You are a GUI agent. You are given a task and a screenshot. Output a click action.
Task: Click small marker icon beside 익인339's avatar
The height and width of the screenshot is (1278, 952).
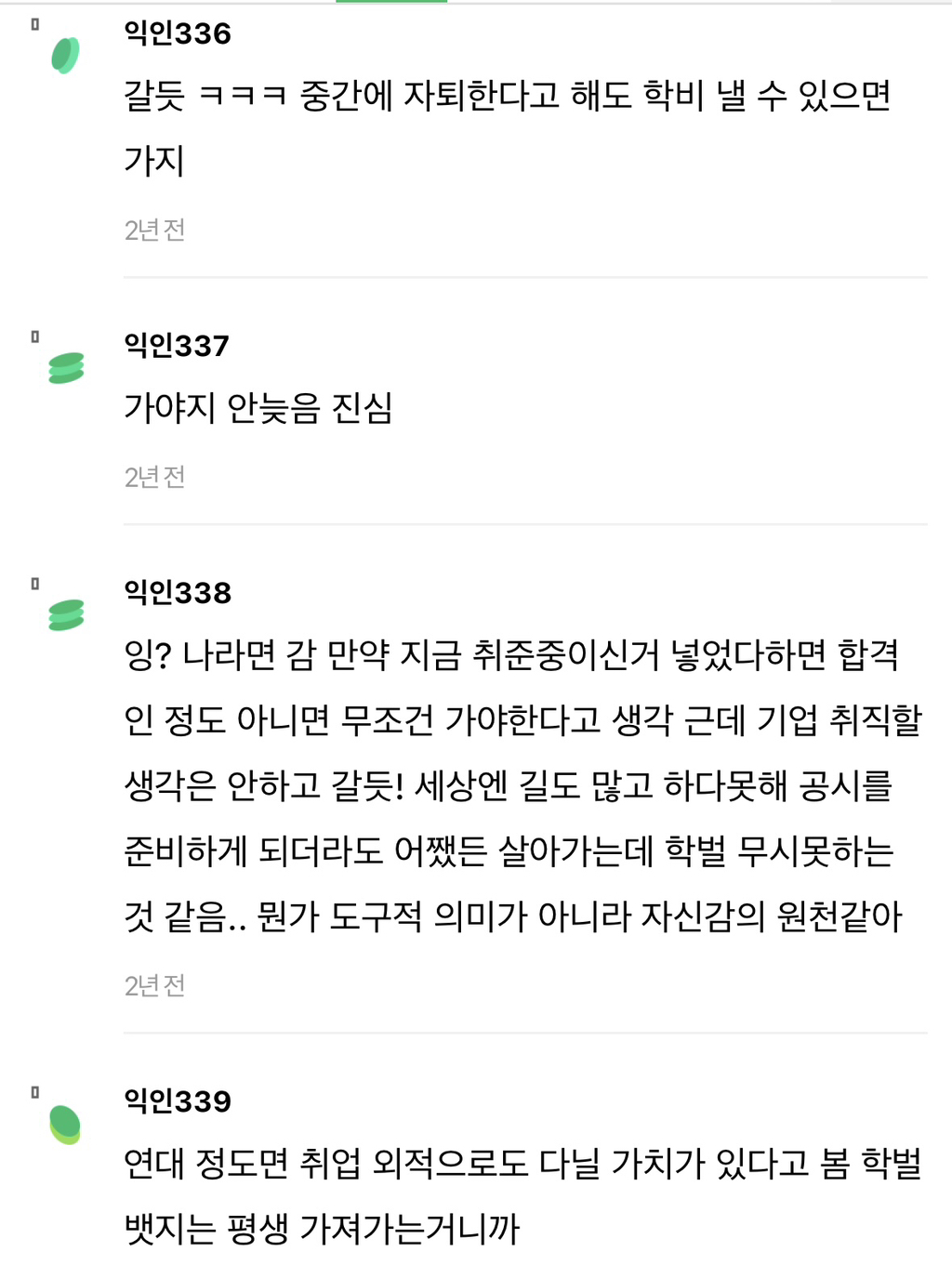tap(35, 1093)
